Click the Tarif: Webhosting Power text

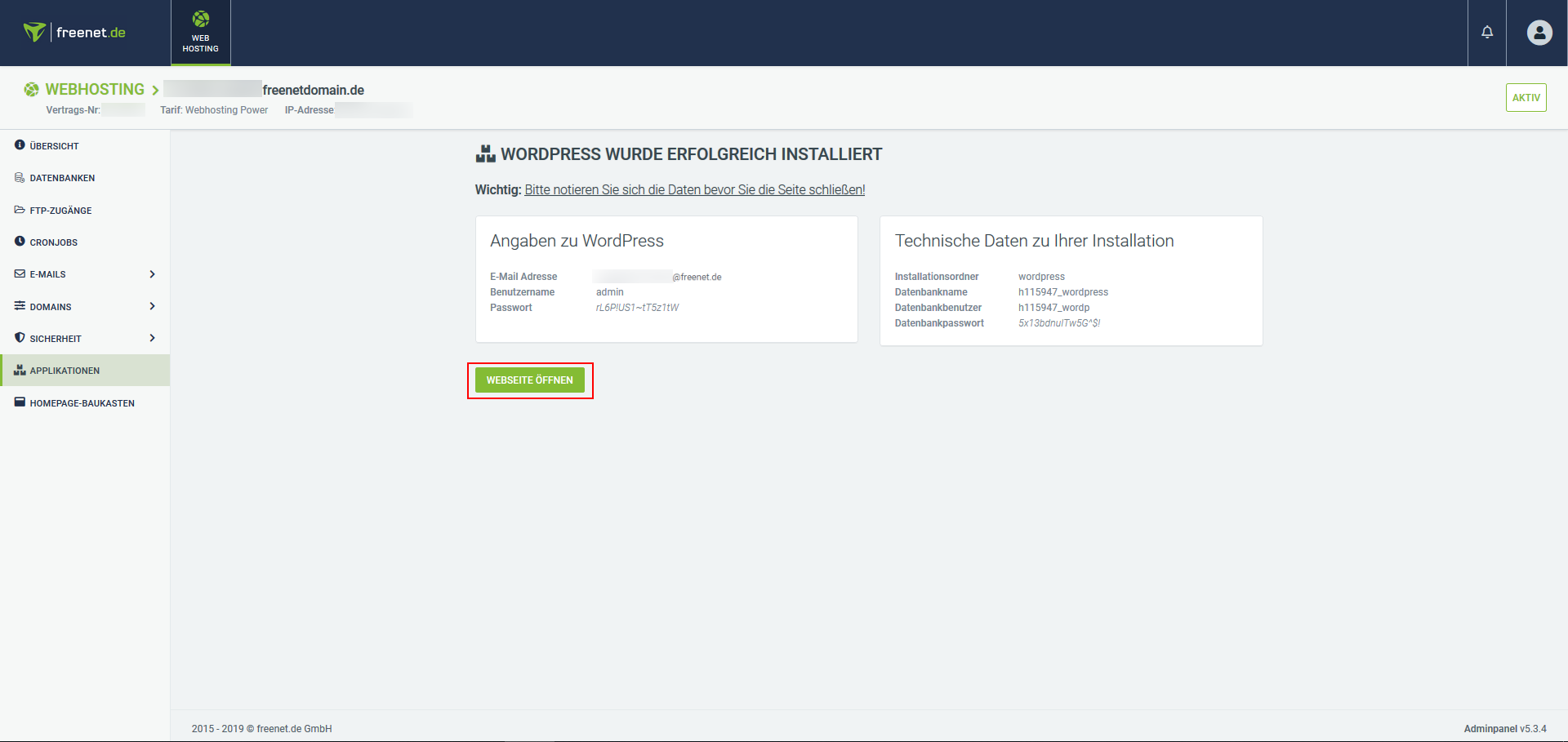214,110
